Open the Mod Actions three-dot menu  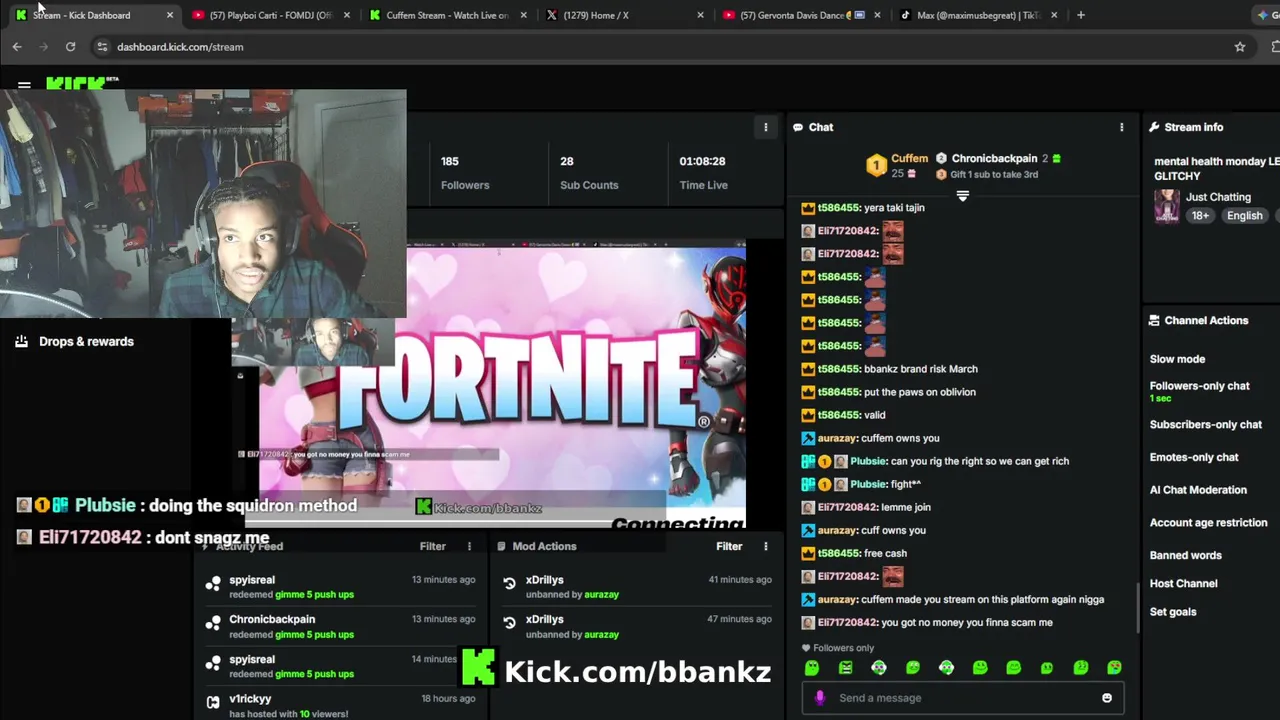click(766, 546)
